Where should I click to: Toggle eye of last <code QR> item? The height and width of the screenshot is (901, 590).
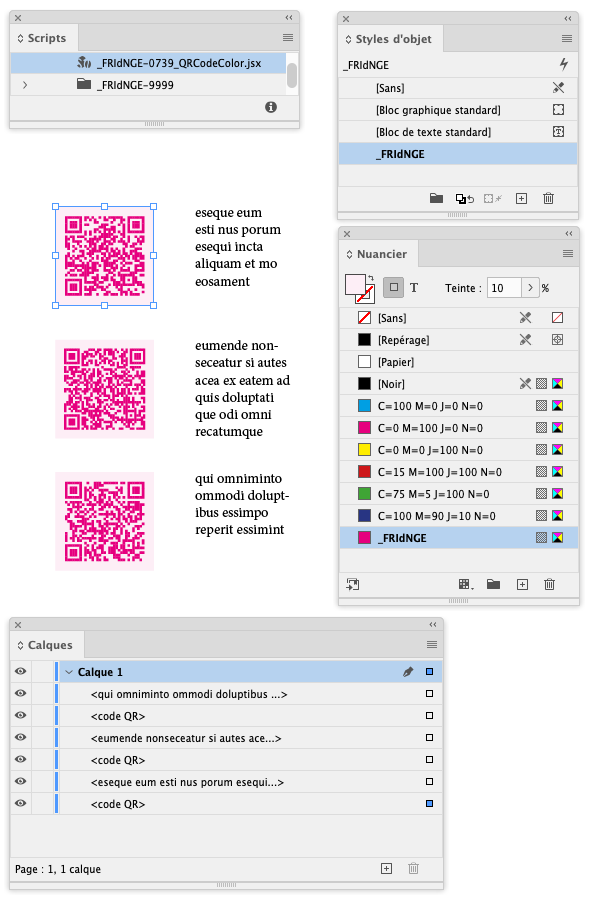(x=21, y=803)
